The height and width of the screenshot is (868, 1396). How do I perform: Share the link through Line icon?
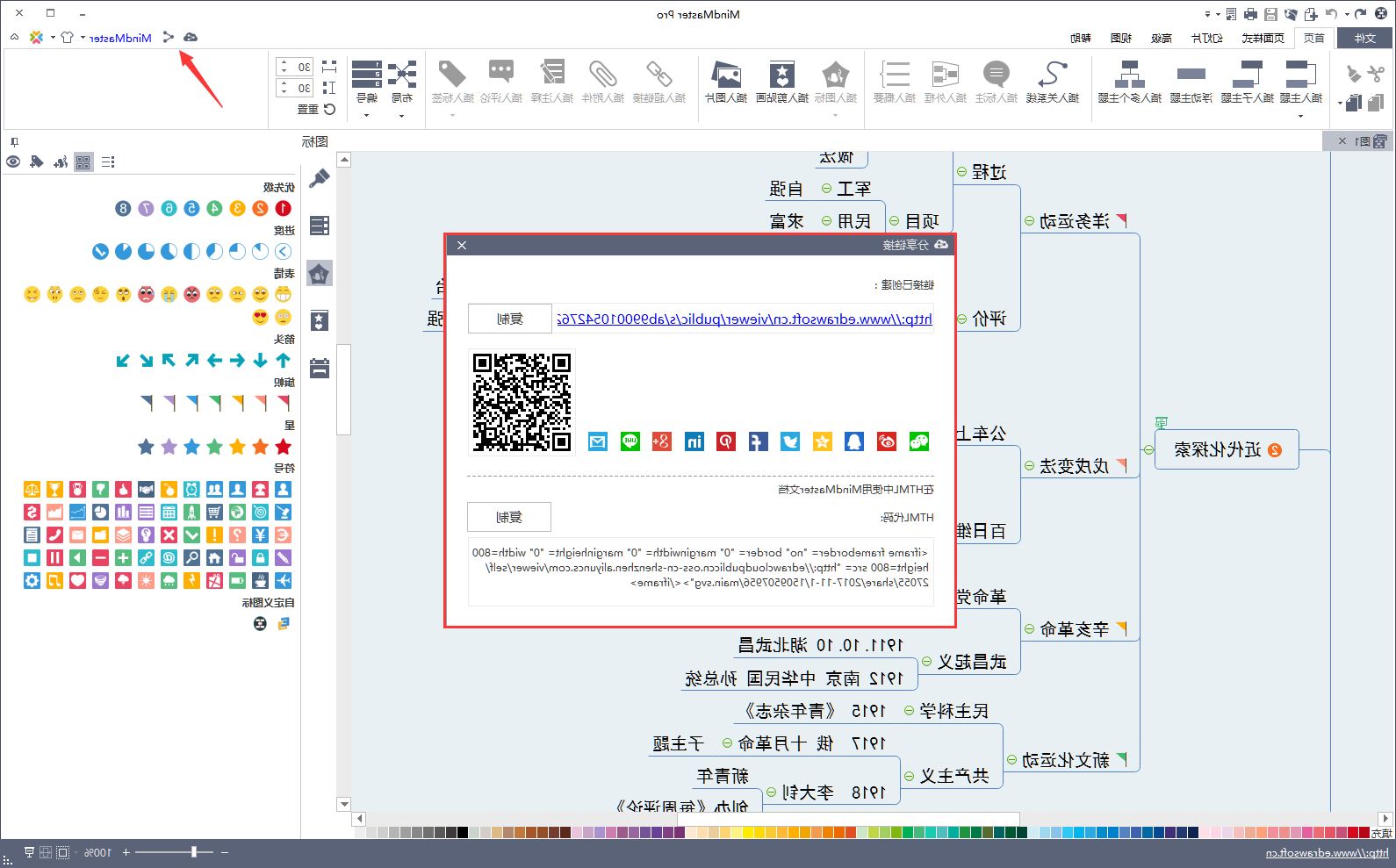630,441
